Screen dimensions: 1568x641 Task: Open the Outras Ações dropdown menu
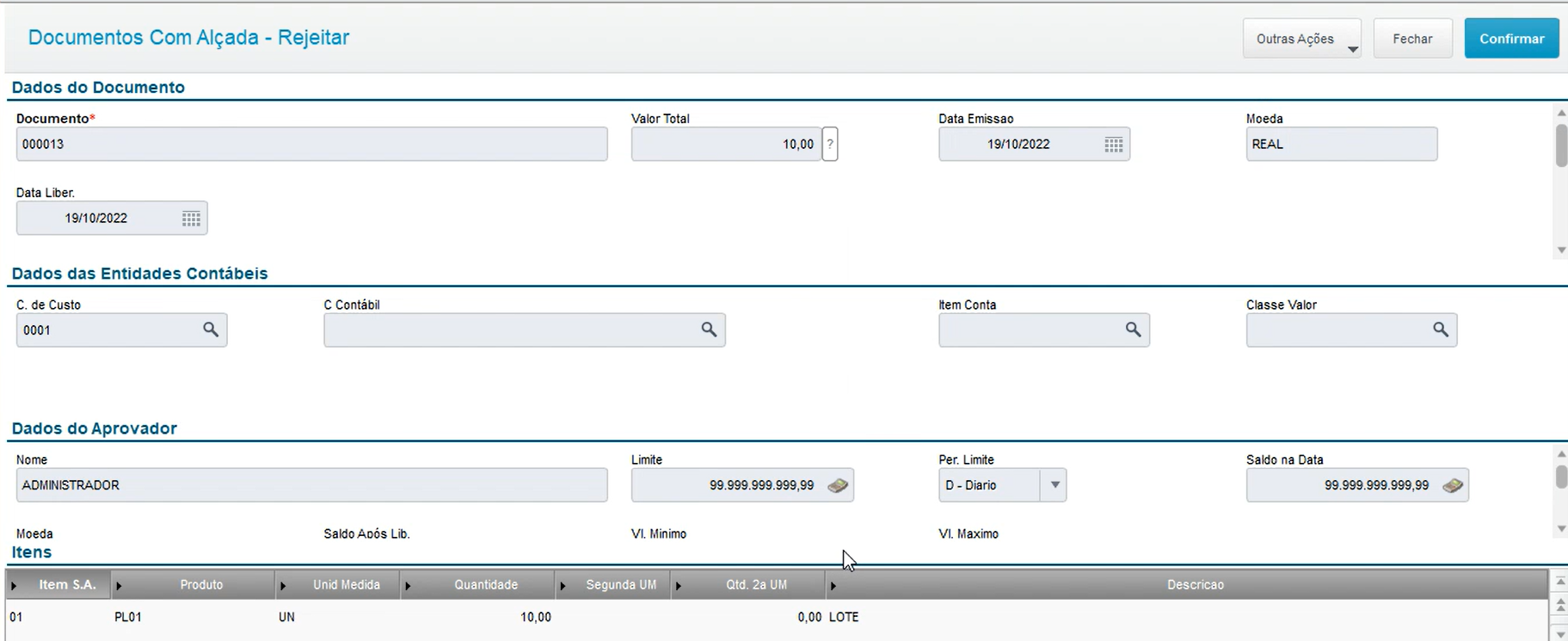pyautogui.click(x=1302, y=39)
